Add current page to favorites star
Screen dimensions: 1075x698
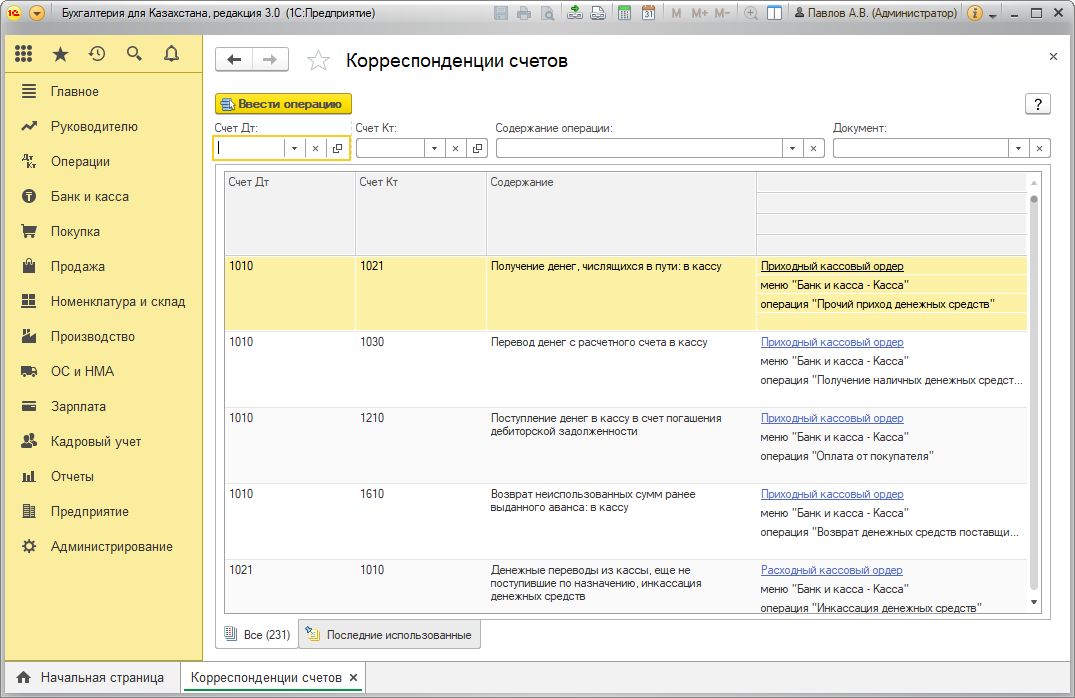pyautogui.click(x=318, y=61)
